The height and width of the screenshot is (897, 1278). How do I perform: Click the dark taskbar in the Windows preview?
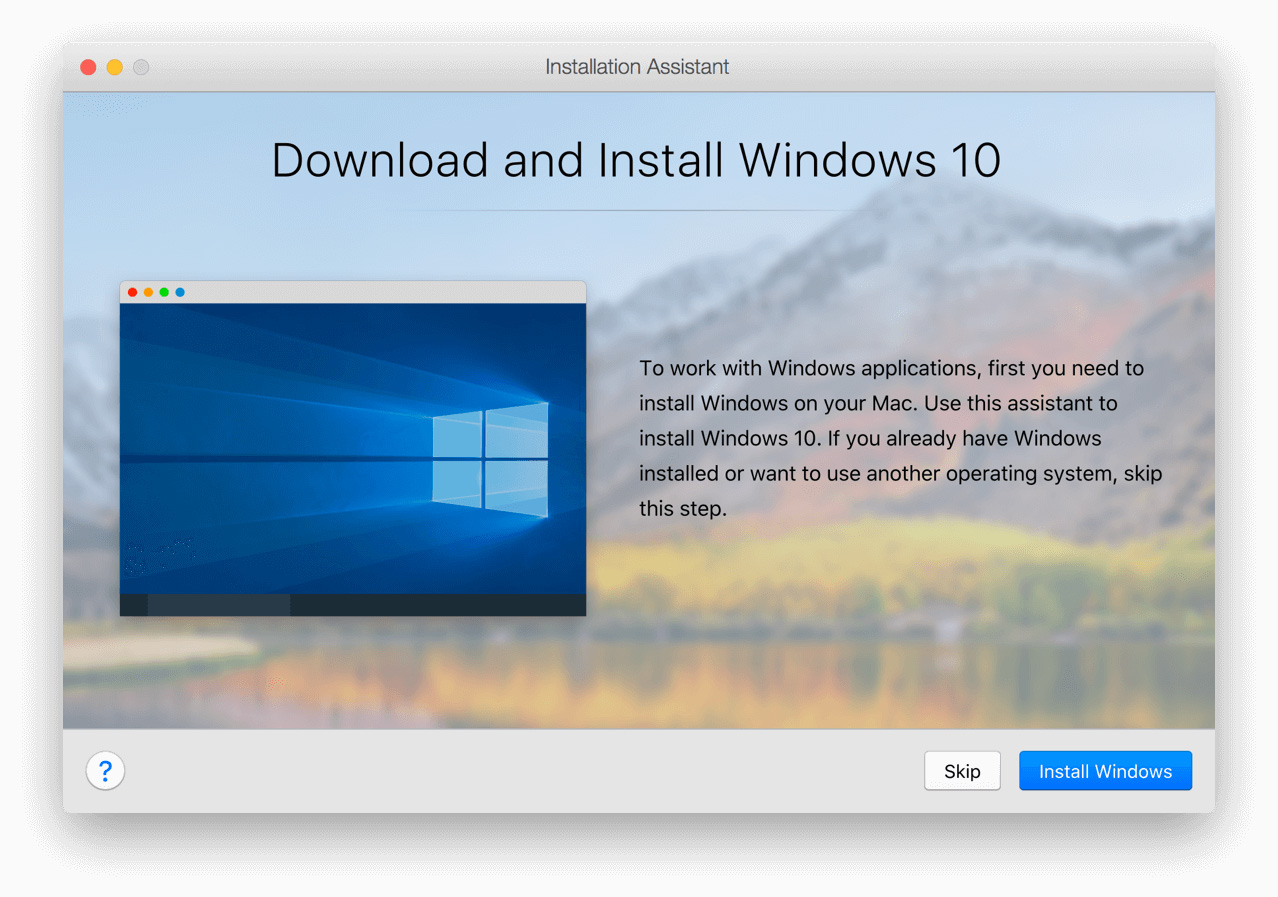tap(440, 605)
